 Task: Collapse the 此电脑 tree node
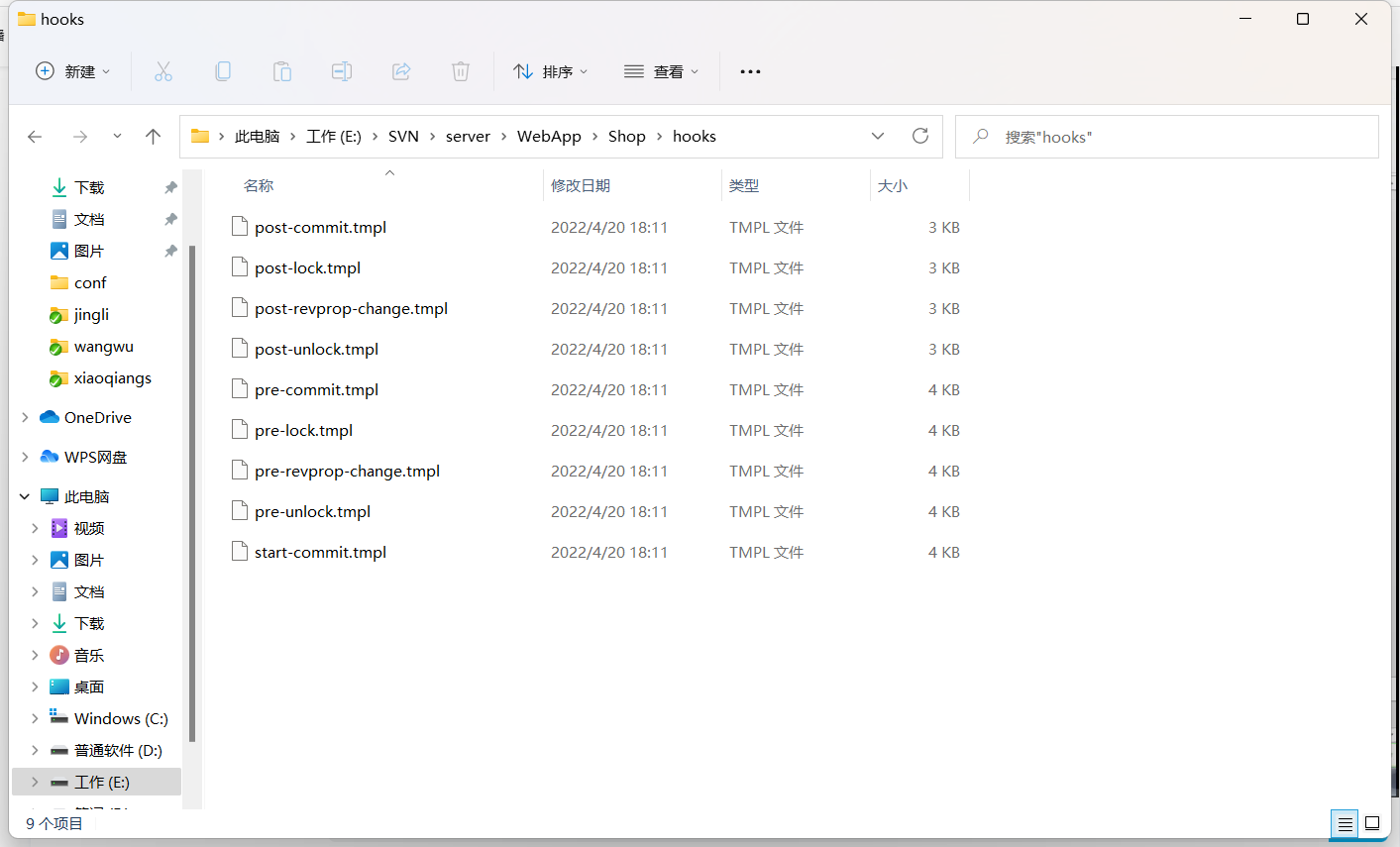pos(25,496)
